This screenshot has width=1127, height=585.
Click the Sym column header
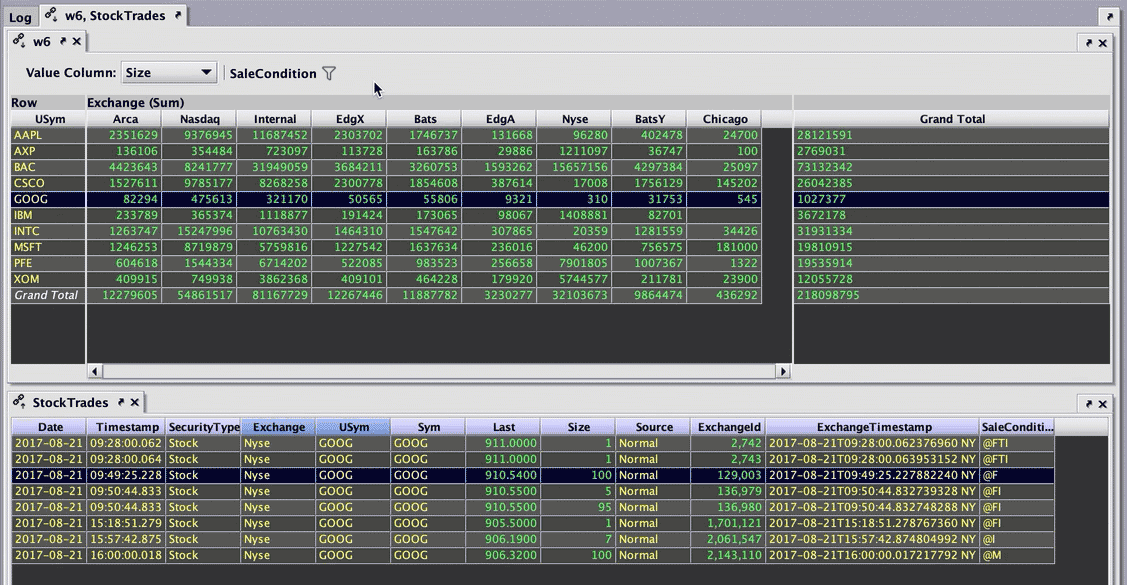(428, 427)
